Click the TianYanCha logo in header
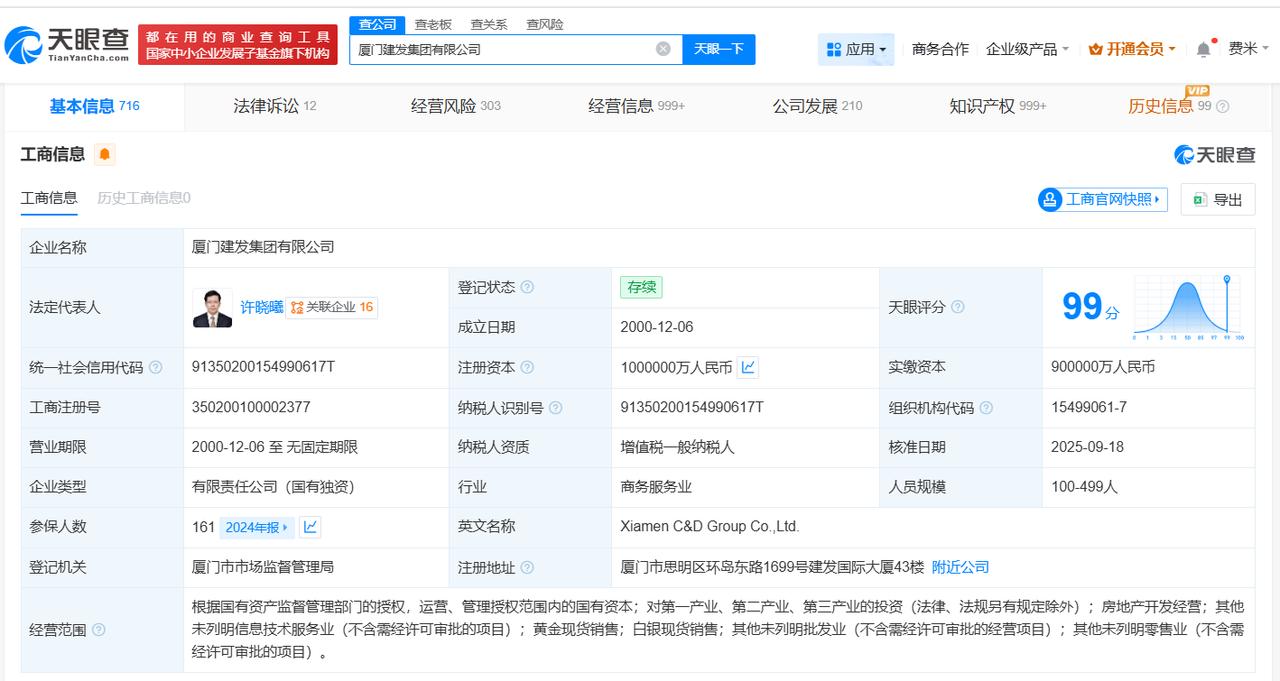Image resolution: width=1280 pixels, height=681 pixels. tap(67, 45)
